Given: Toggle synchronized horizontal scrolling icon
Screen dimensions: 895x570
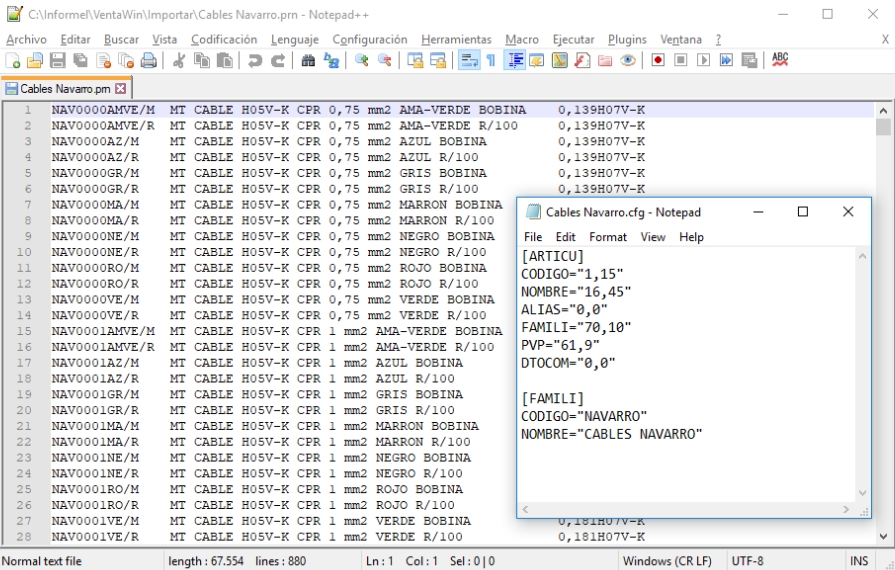Looking at the screenshot, I should coord(438,60).
